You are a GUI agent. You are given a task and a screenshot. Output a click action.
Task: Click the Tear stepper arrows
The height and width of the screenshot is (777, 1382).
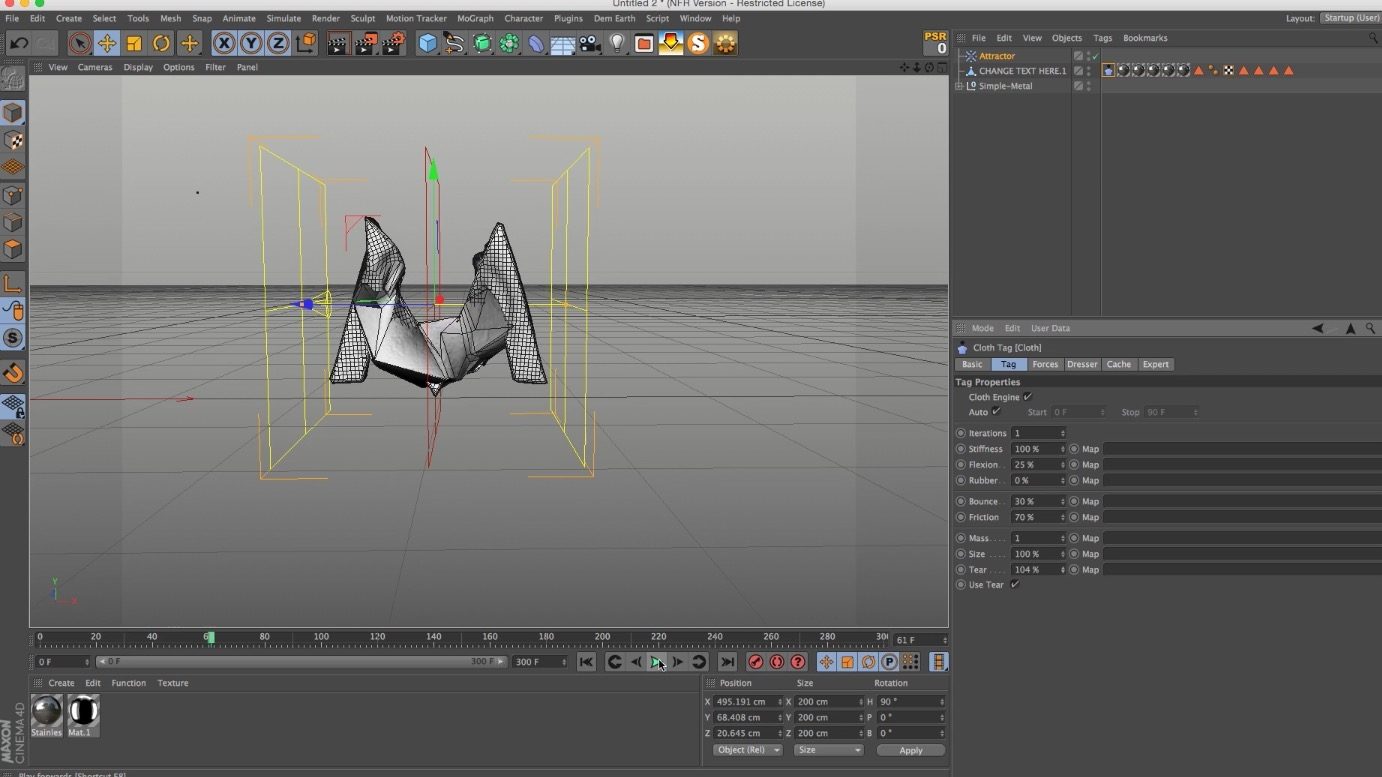coord(1063,570)
